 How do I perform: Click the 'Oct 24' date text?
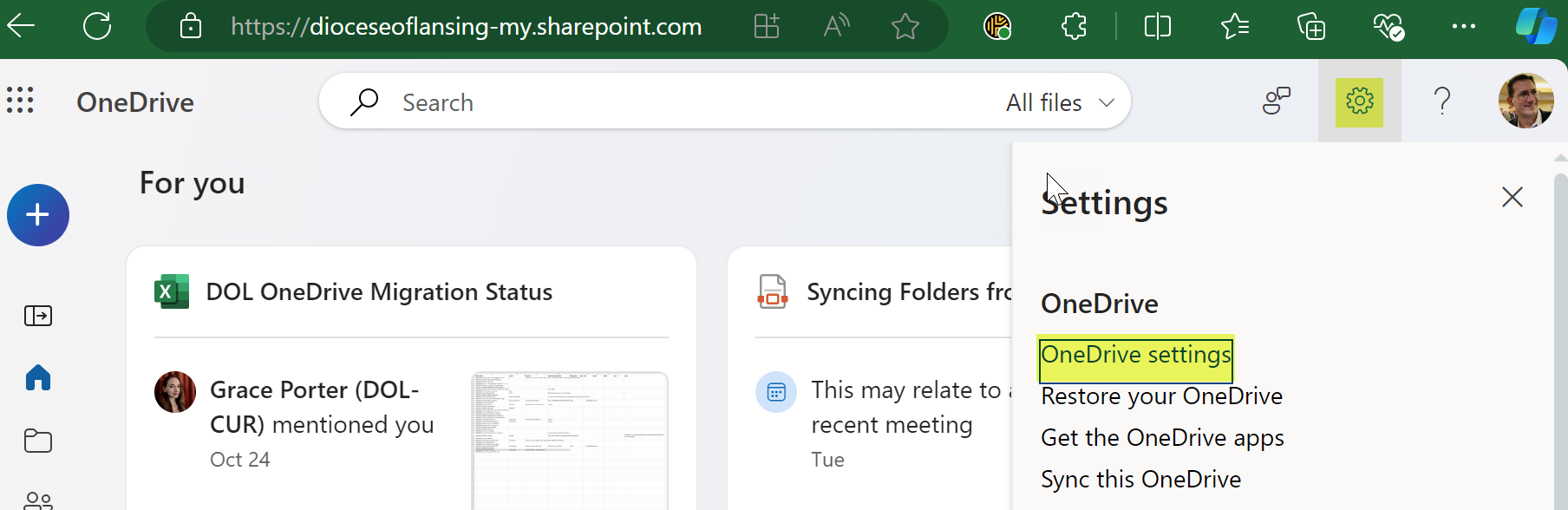pyautogui.click(x=240, y=460)
